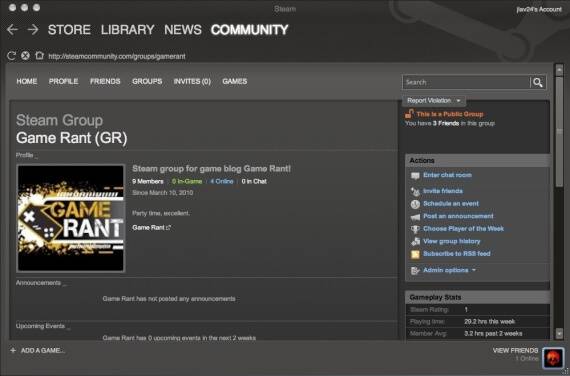Click the Enter chat room link
Viewport: 570px width, 376px height.
(x=447, y=175)
